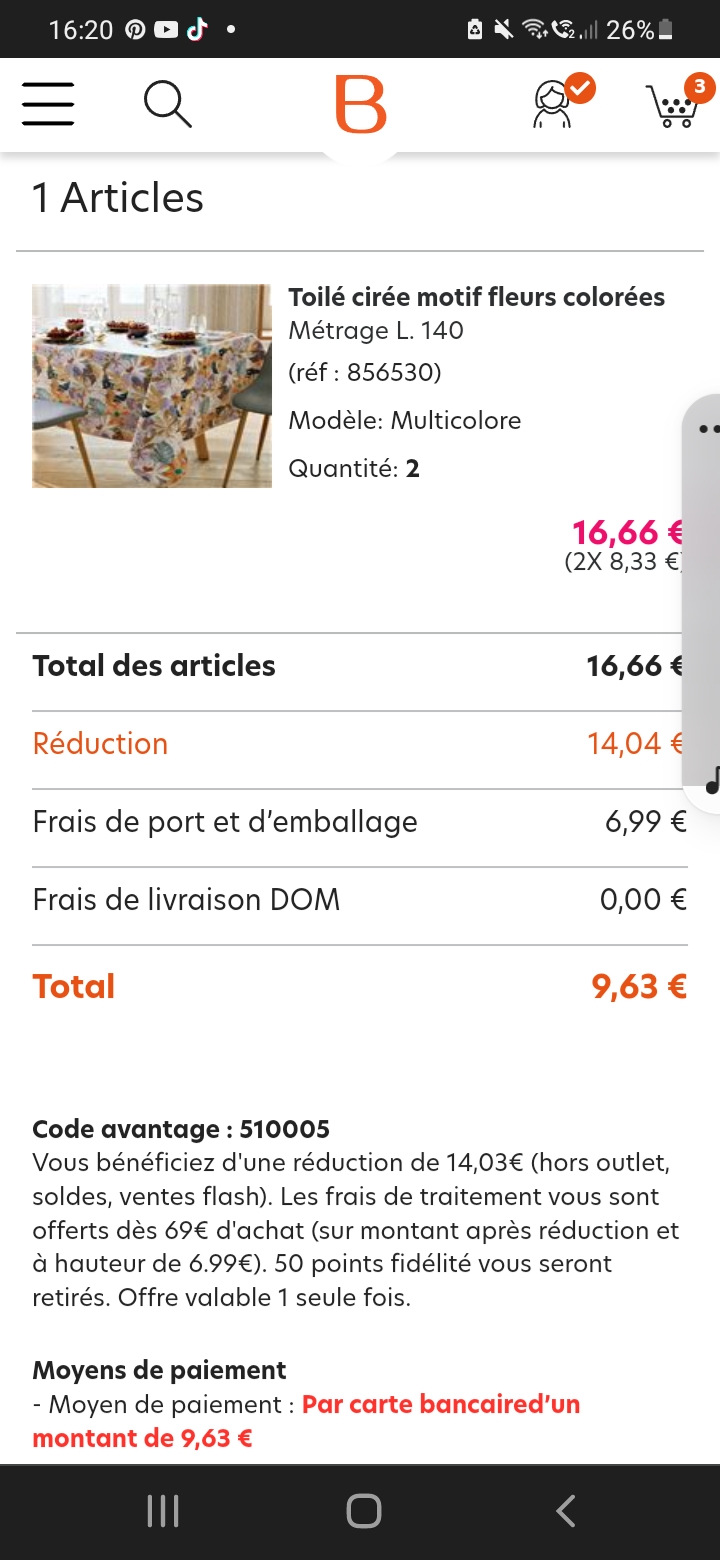Image resolution: width=720 pixels, height=1560 pixels.
Task: Open the shopping cart with 3 items
Action: [673, 104]
